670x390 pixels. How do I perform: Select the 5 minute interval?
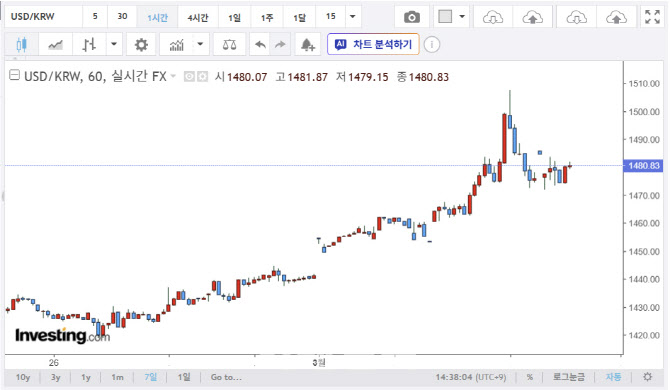coord(95,16)
